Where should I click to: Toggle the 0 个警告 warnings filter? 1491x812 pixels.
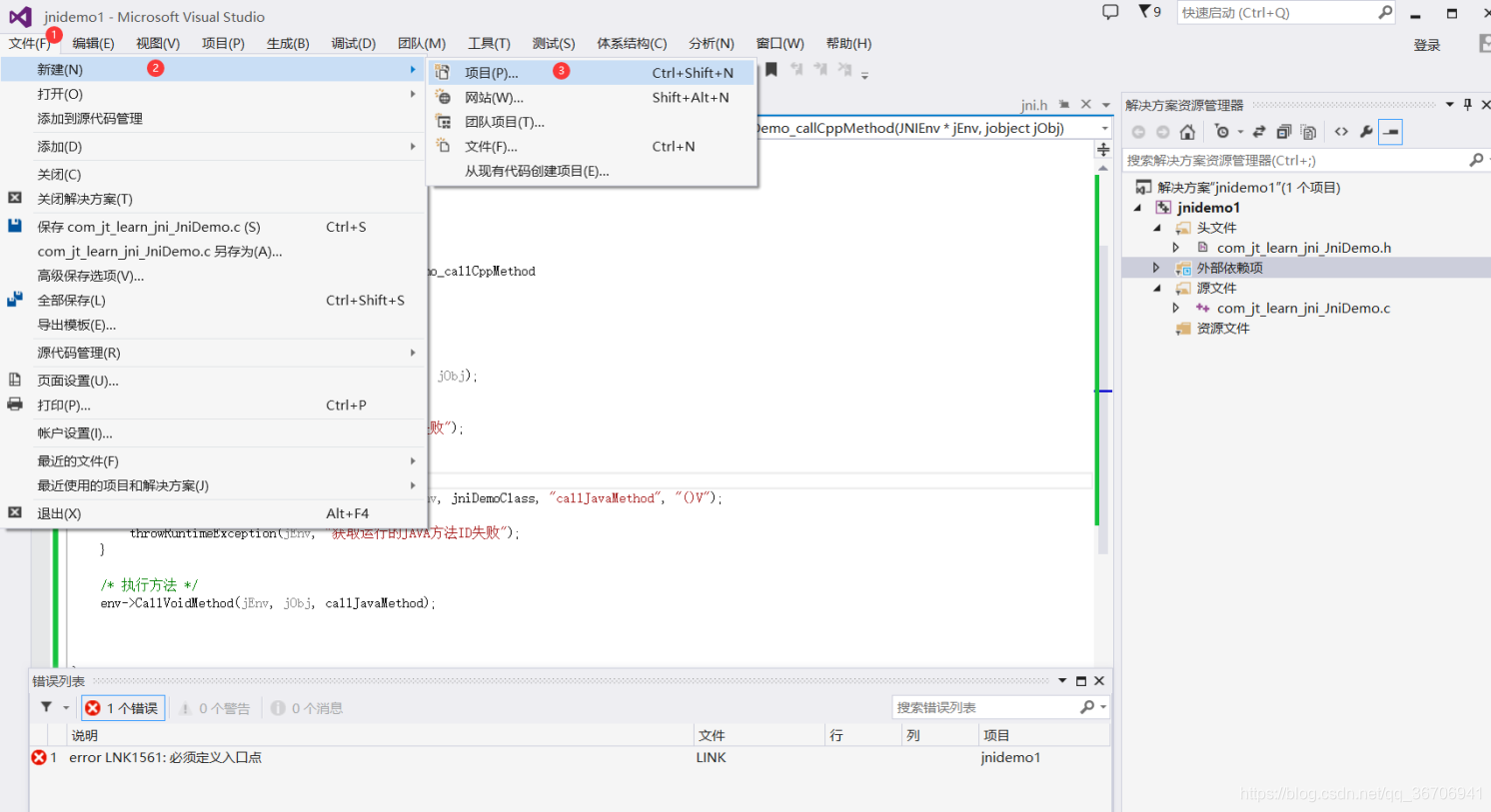click(x=215, y=708)
